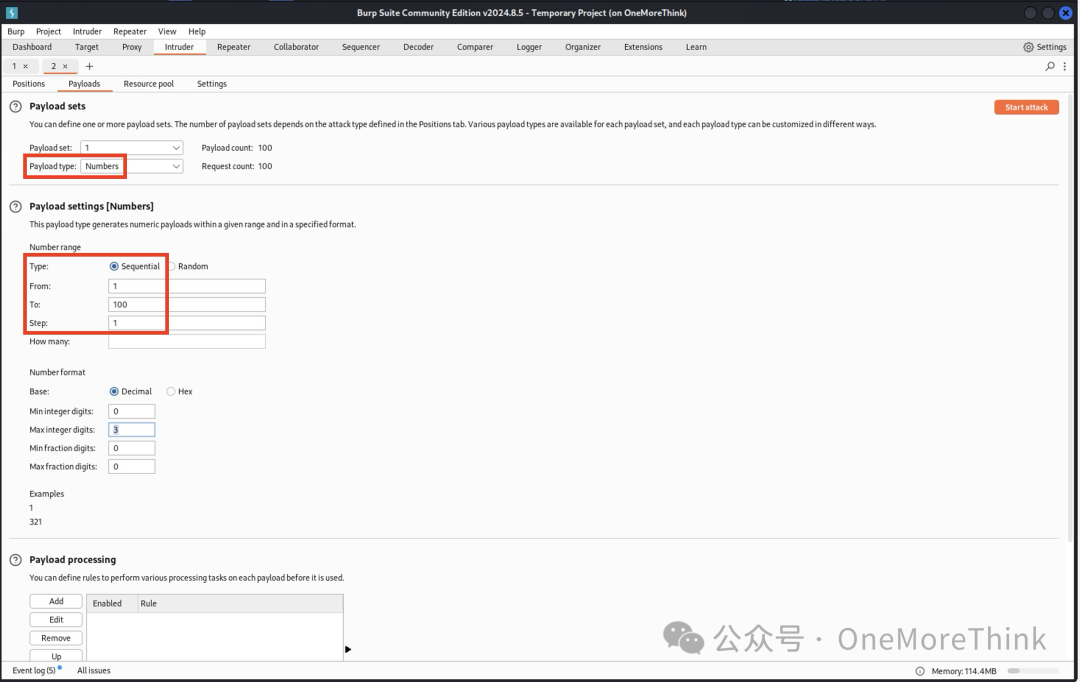
Task: Open the Payload set dropdown
Action: [132, 147]
